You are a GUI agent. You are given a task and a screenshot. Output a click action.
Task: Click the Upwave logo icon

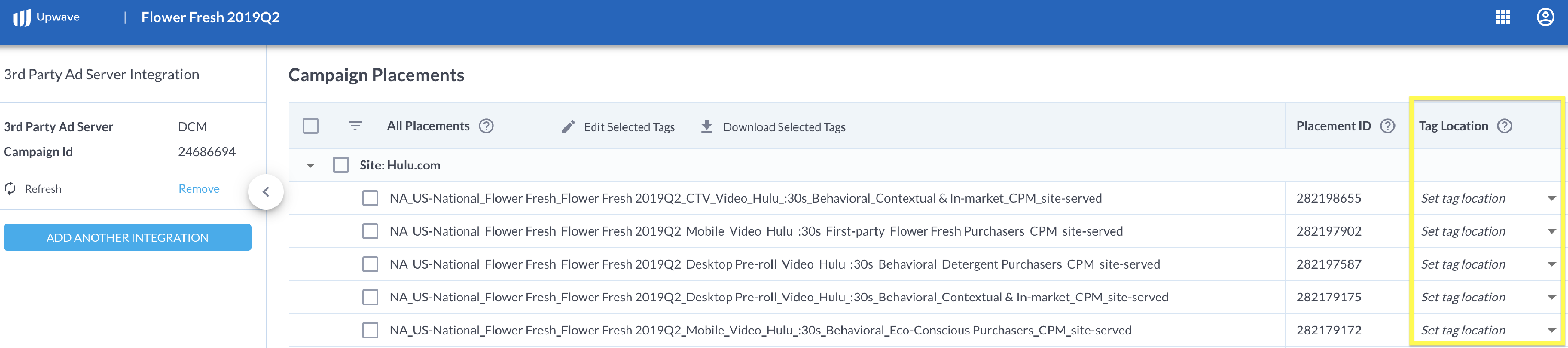click(22, 18)
